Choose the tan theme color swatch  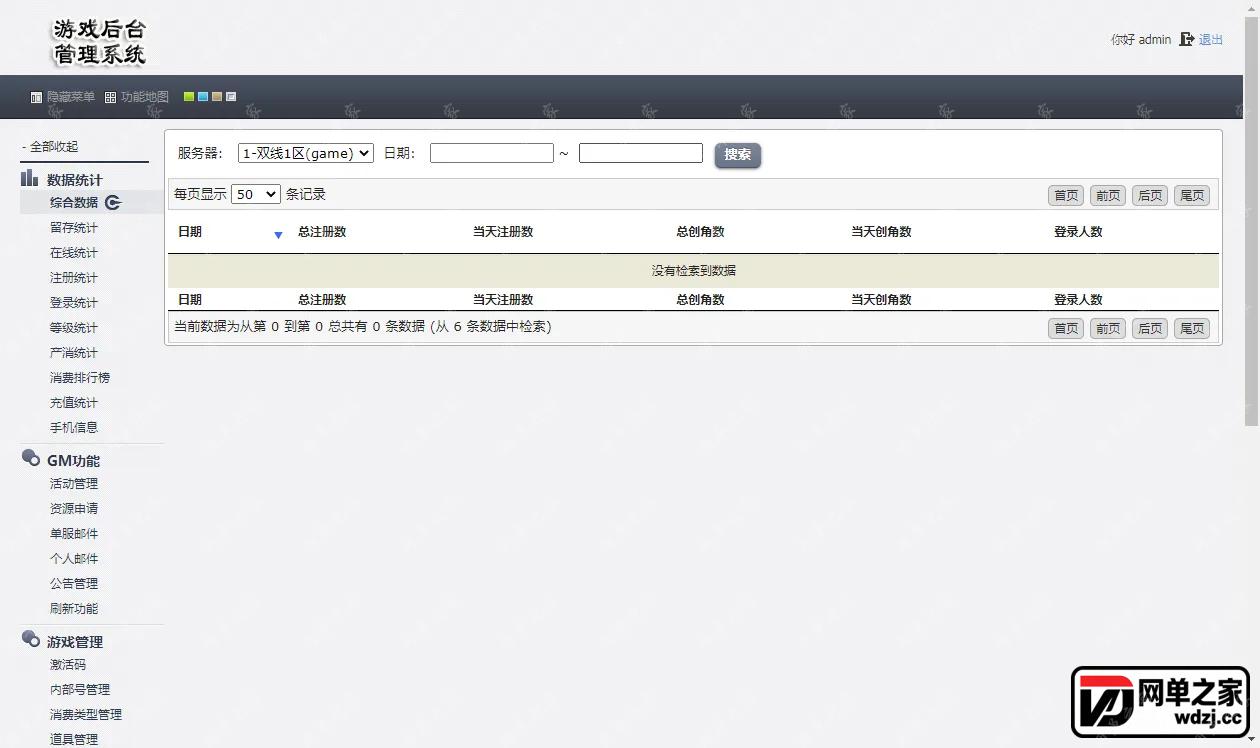[217, 97]
